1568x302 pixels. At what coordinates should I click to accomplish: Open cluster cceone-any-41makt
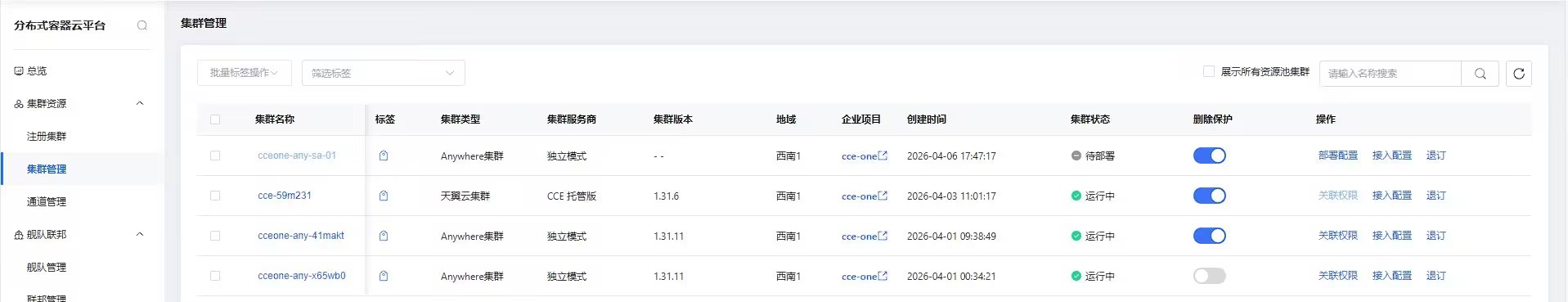coord(301,236)
